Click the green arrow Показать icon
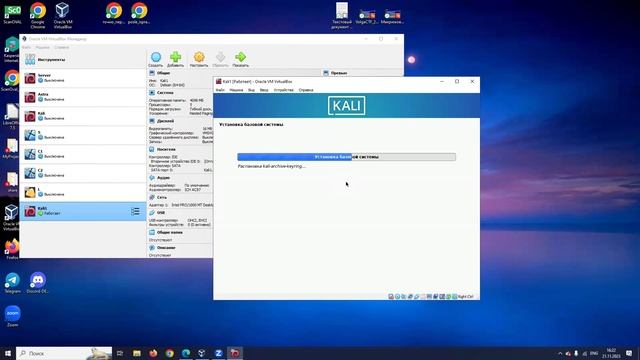 240,59
